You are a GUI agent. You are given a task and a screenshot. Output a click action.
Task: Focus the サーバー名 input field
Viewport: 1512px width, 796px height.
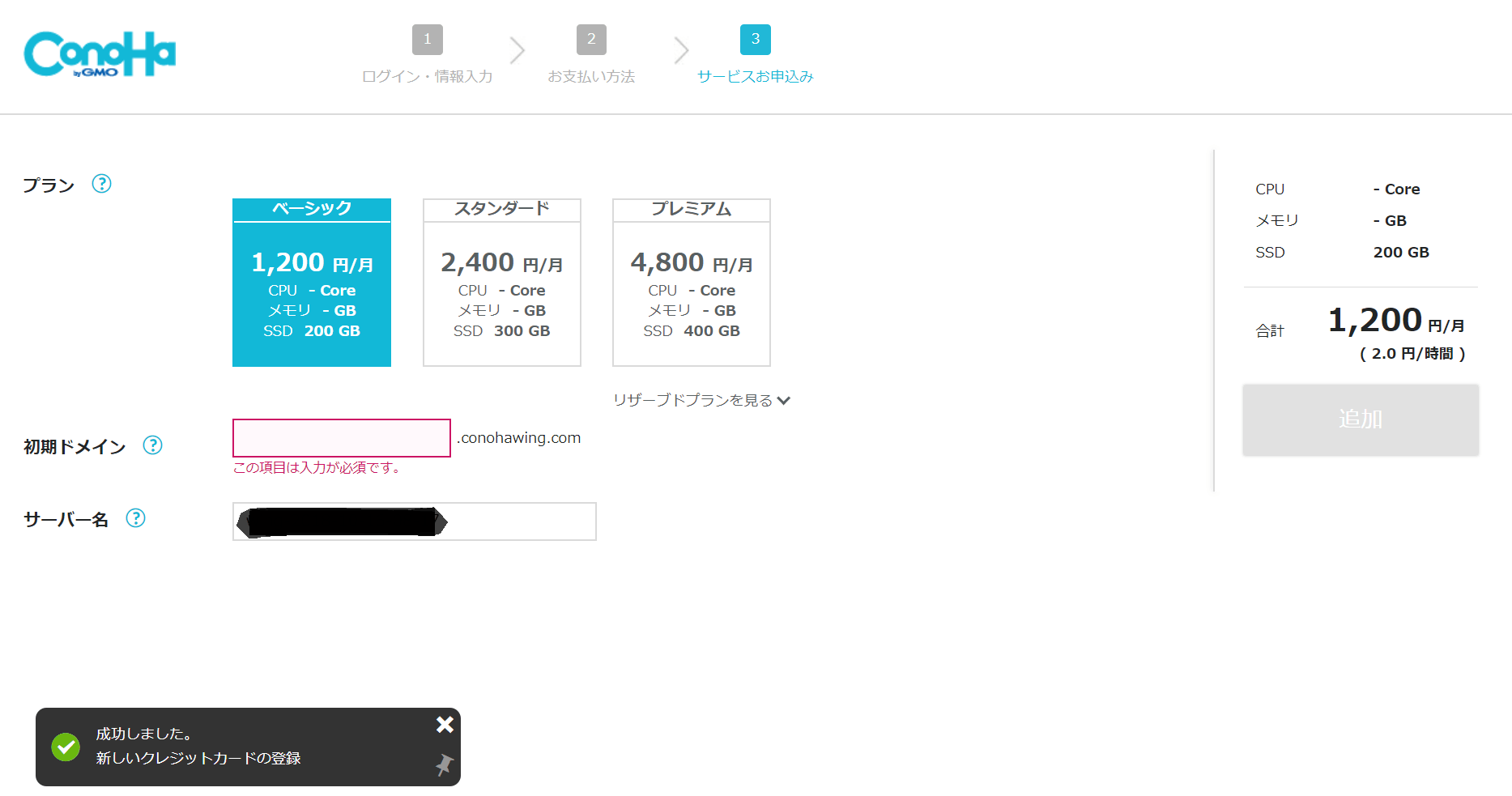pyautogui.click(x=415, y=521)
